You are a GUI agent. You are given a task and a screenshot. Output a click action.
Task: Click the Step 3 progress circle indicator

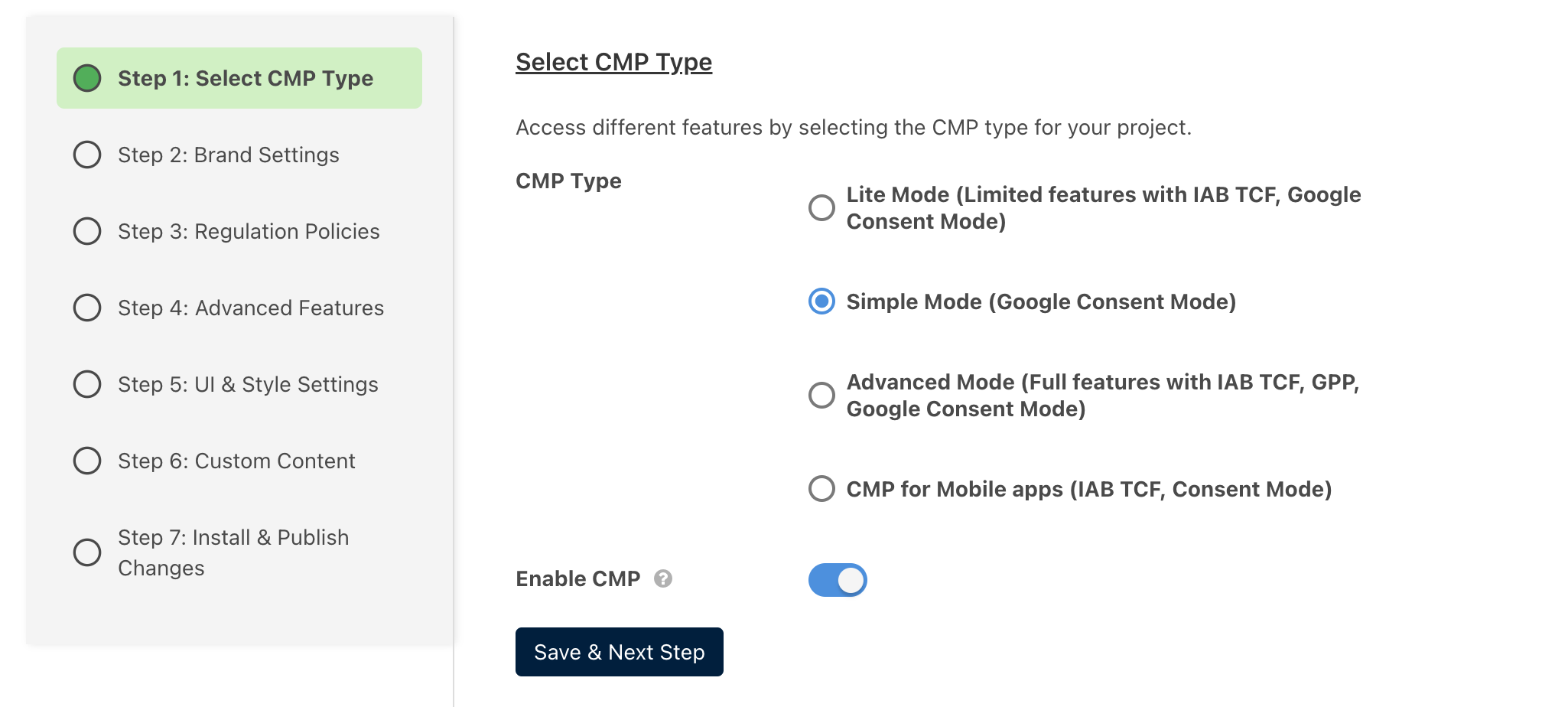point(87,231)
